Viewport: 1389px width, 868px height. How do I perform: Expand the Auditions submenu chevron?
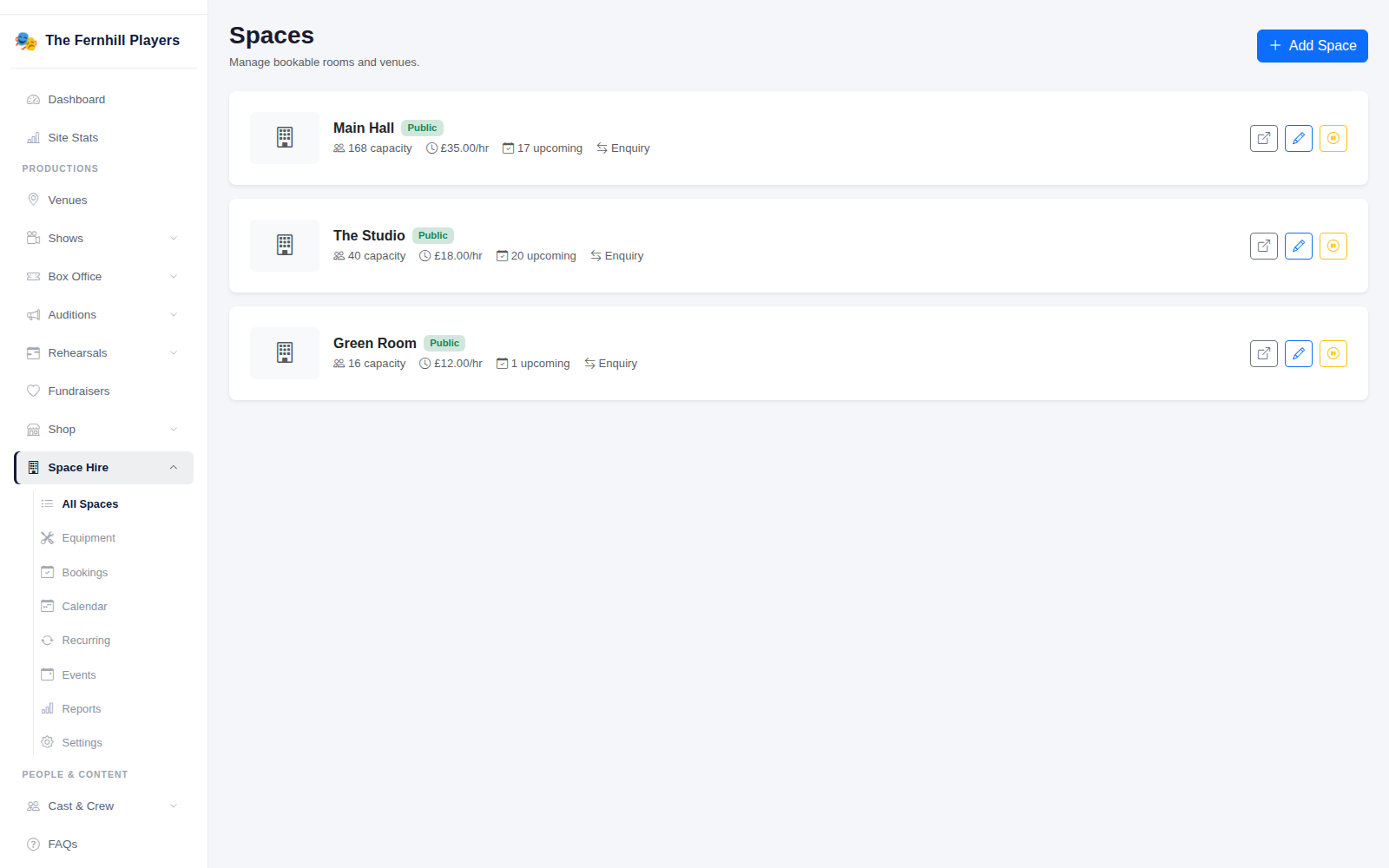pyautogui.click(x=174, y=315)
